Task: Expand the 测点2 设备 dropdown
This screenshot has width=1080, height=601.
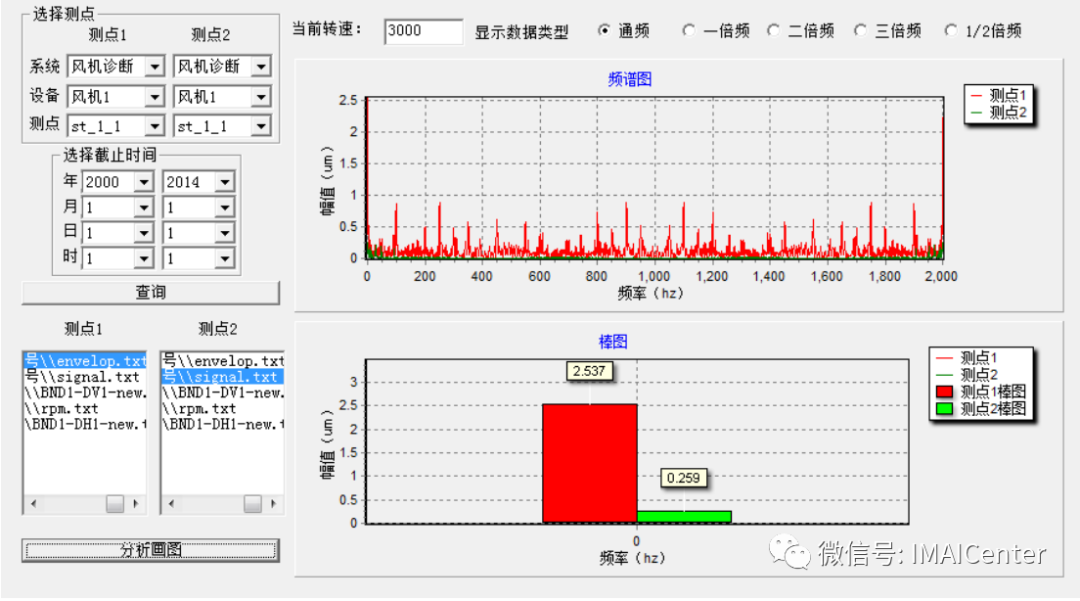Action: [x=260, y=97]
